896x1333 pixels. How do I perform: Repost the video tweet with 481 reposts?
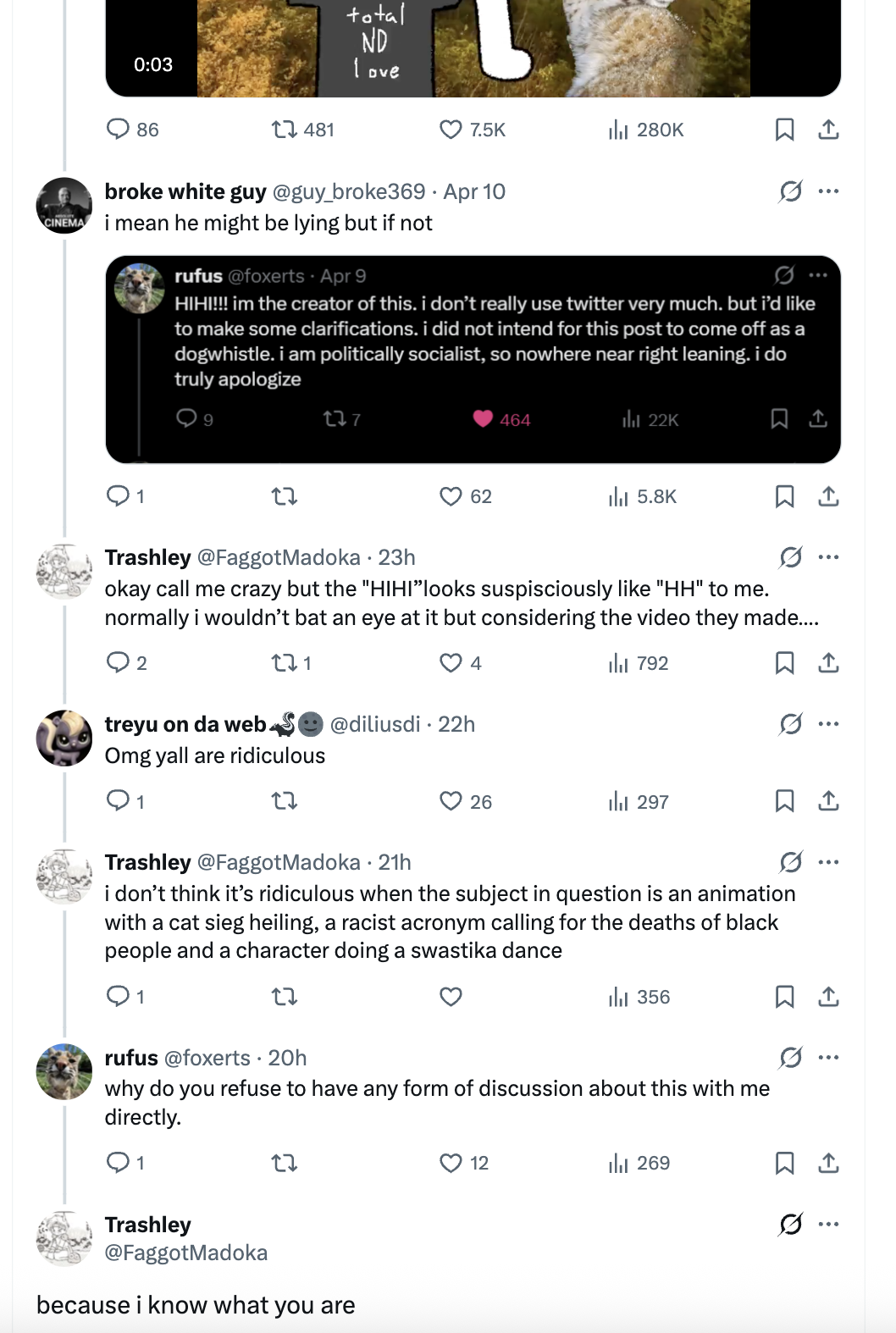[284, 130]
